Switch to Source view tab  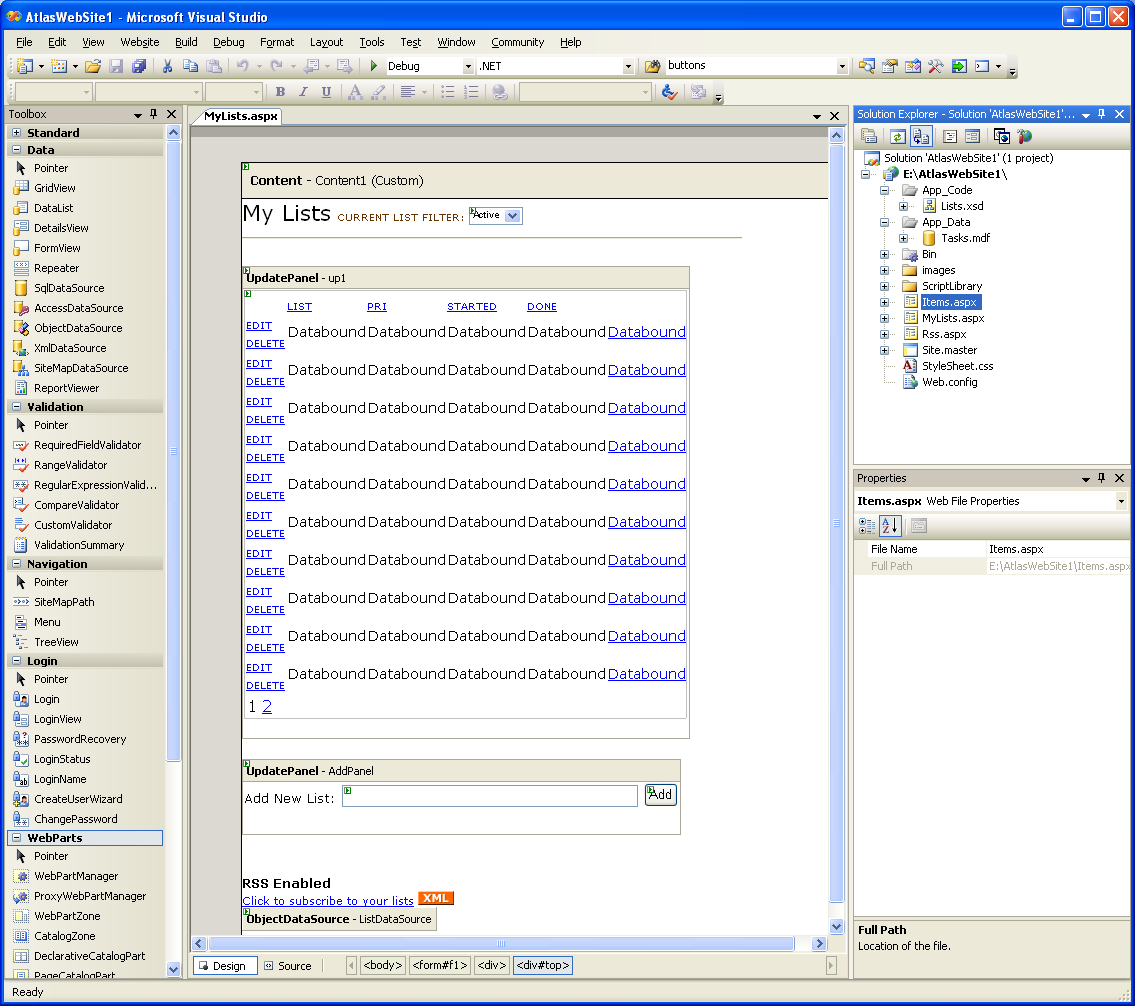(x=288, y=966)
